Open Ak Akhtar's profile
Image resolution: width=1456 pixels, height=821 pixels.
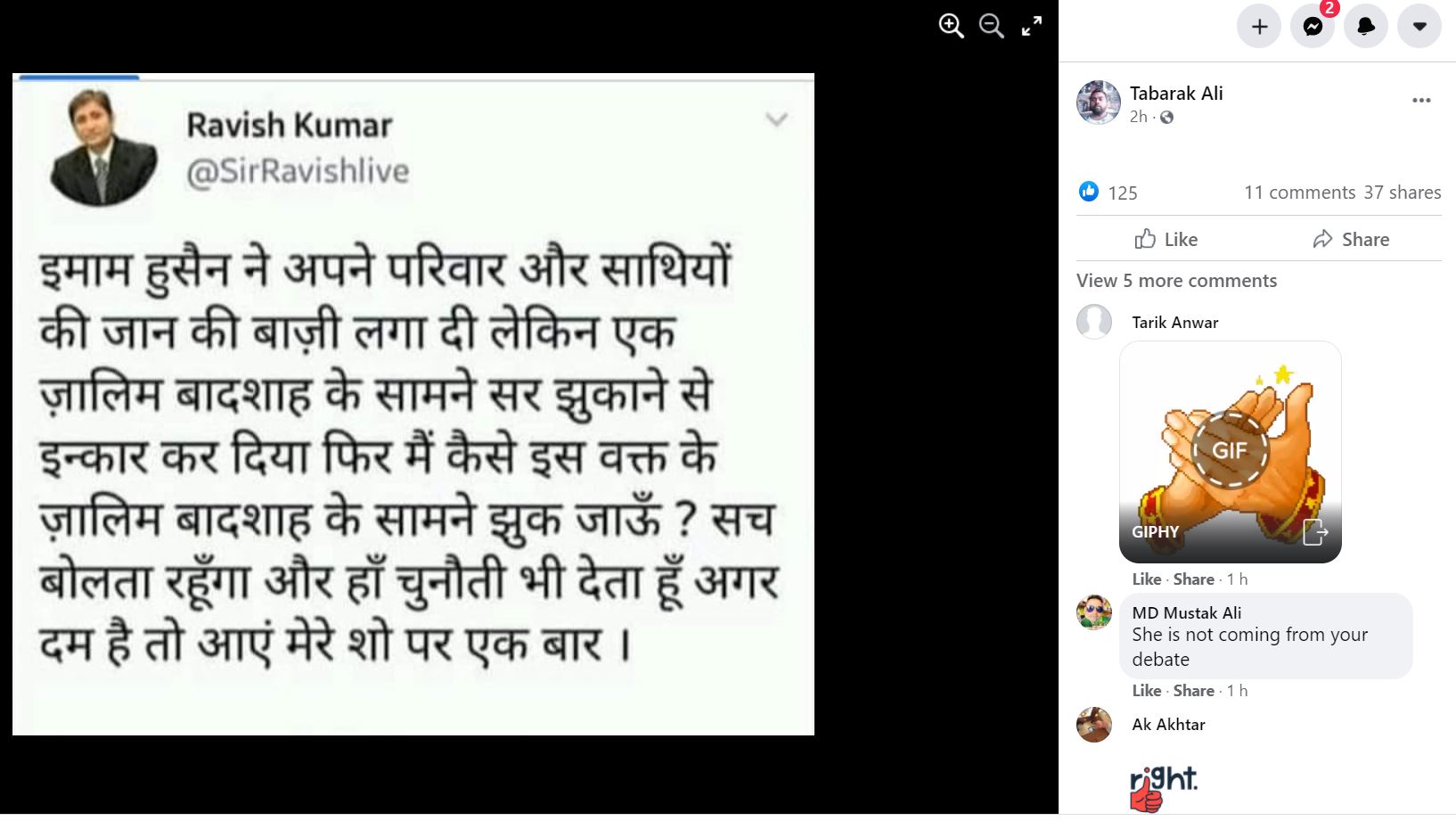coord(1168,725)
